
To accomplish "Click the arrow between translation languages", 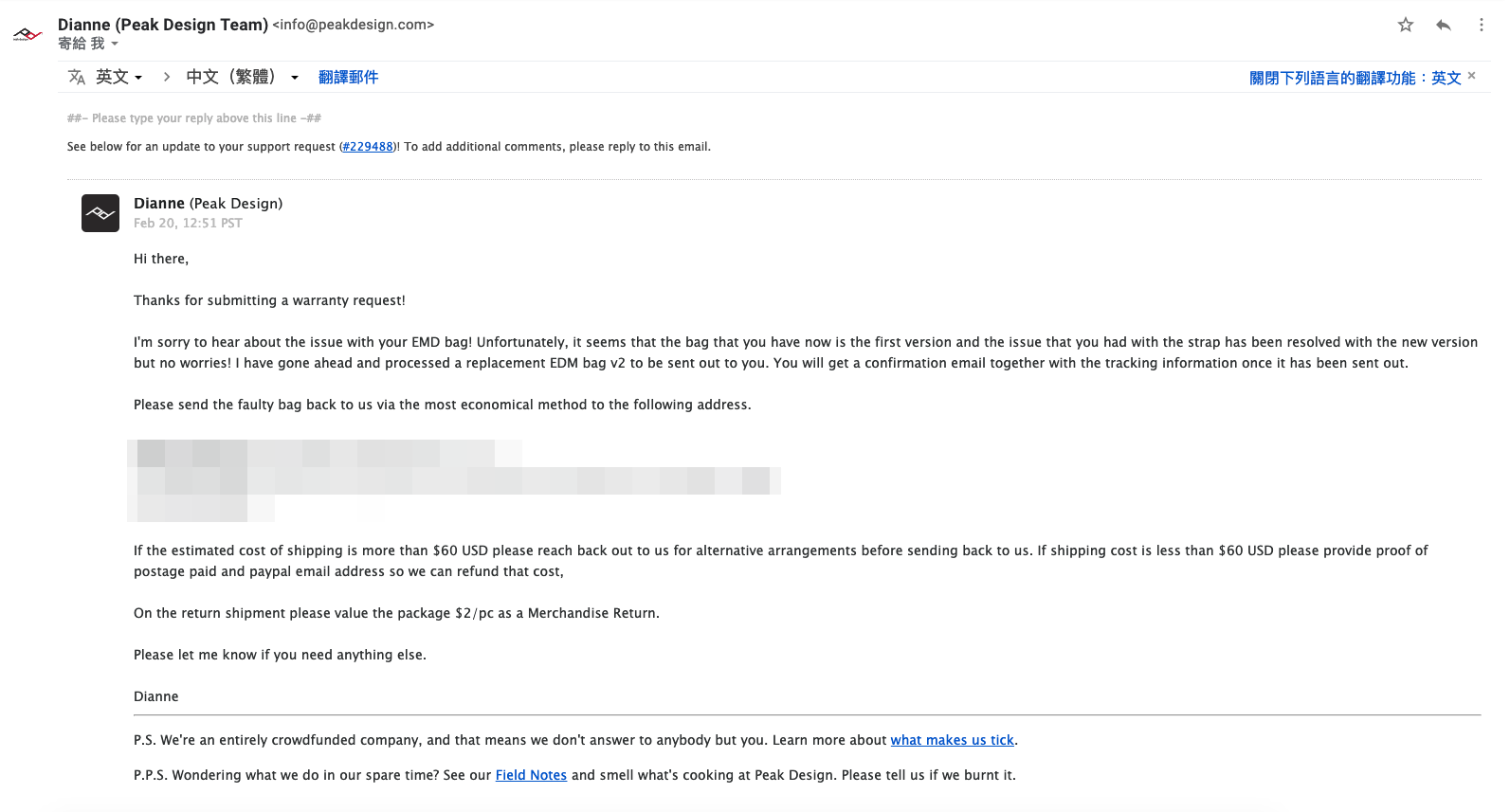I will pyautogui.click(x=167, y=77).
